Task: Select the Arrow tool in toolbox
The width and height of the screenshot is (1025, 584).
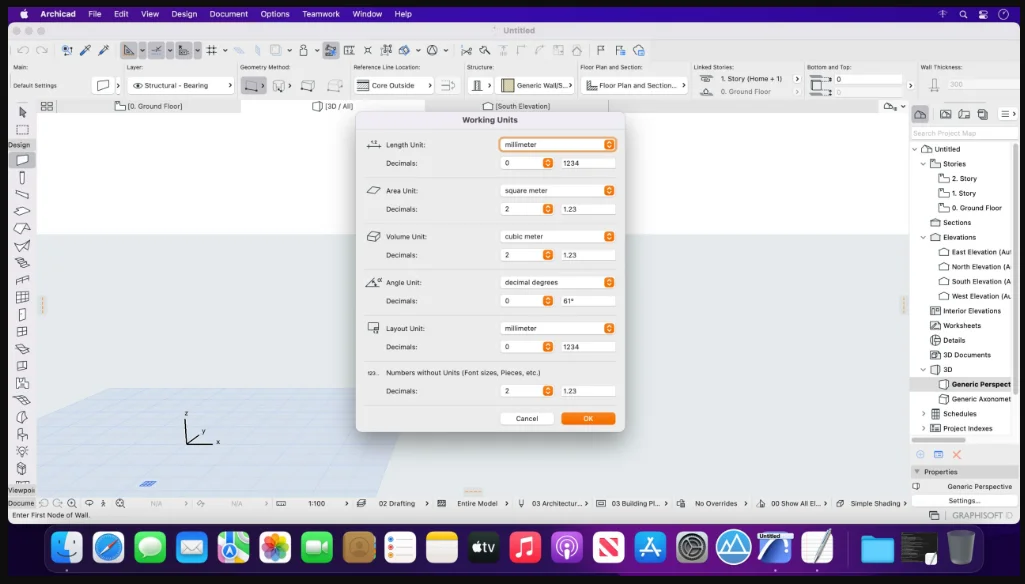Action: (22, 112)
